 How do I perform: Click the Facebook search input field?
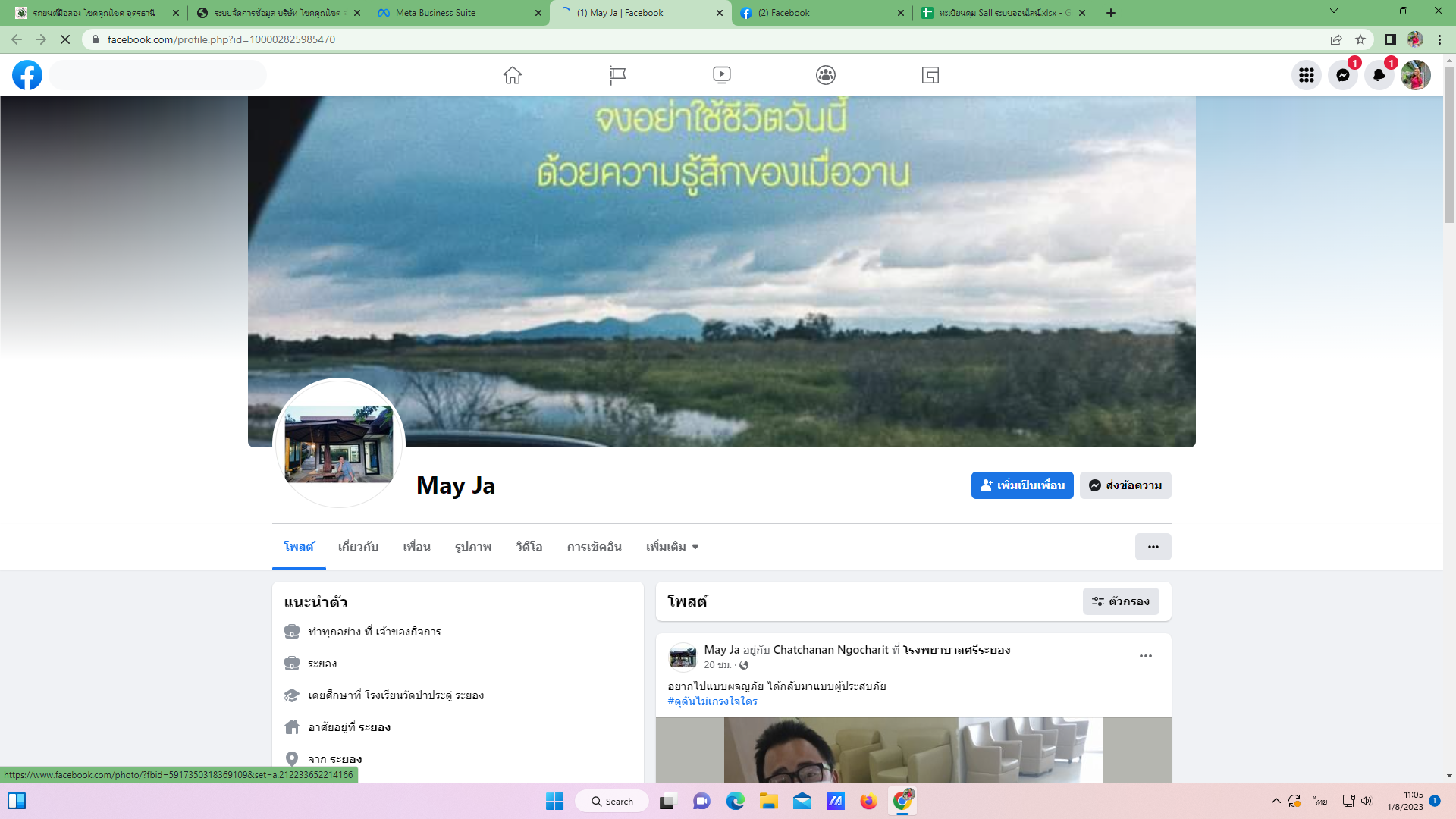159,75
